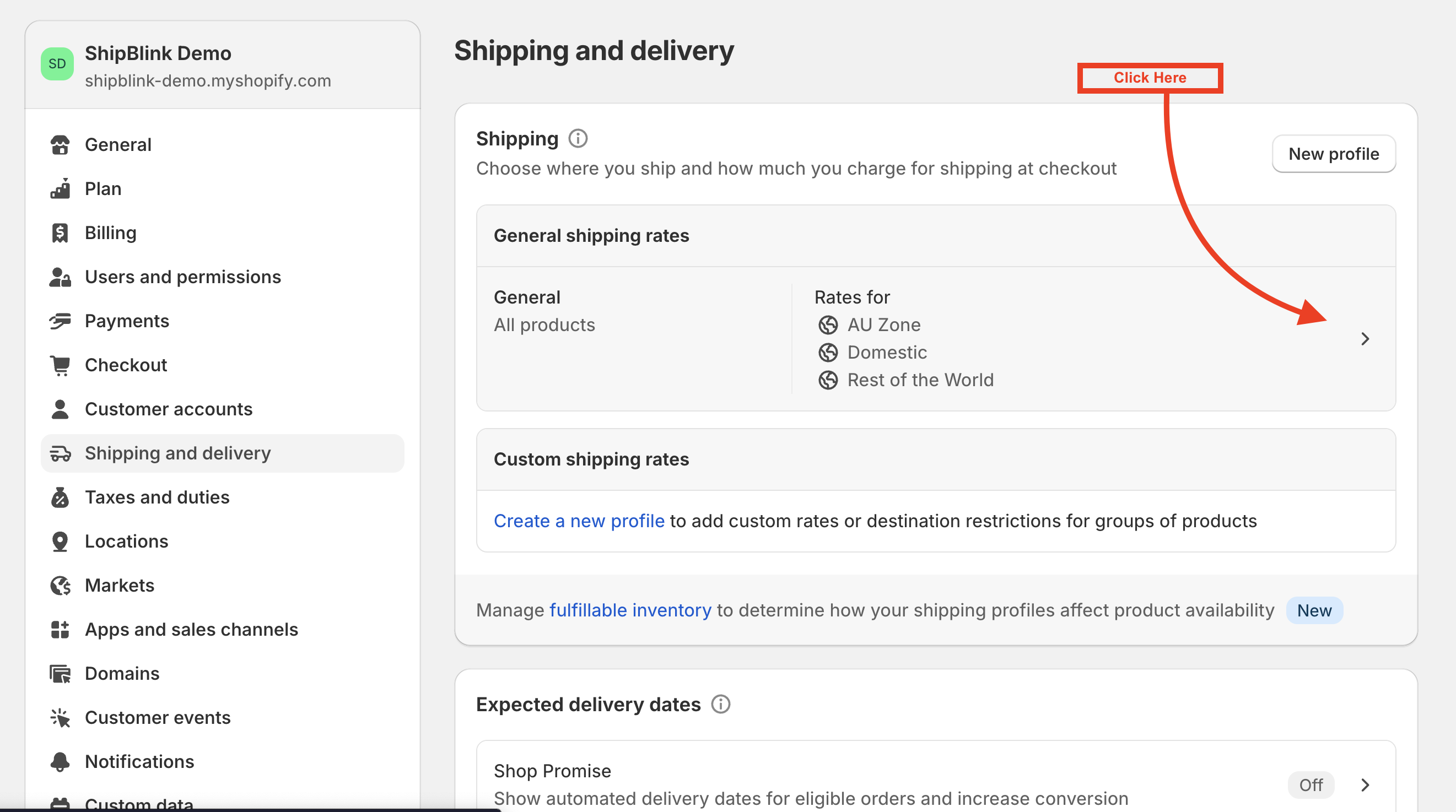
Task: Click the Shop Promise title
Action: tap(552, 771)
